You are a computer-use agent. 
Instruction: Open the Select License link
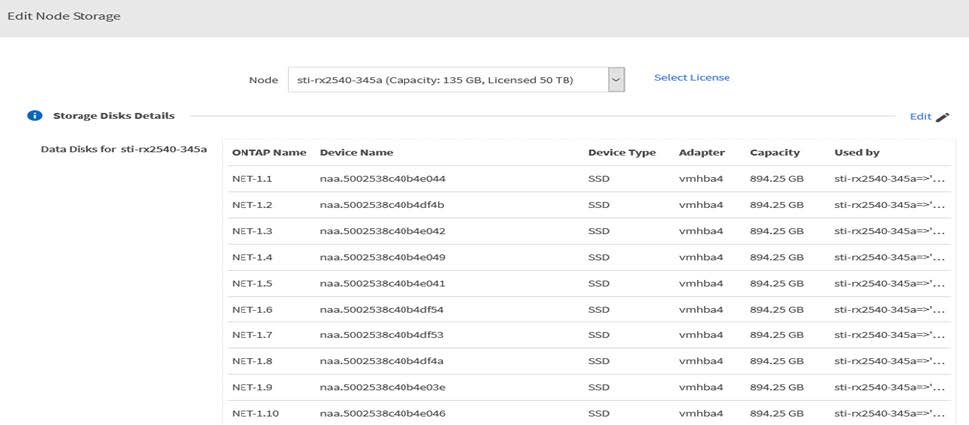point(691,78)
